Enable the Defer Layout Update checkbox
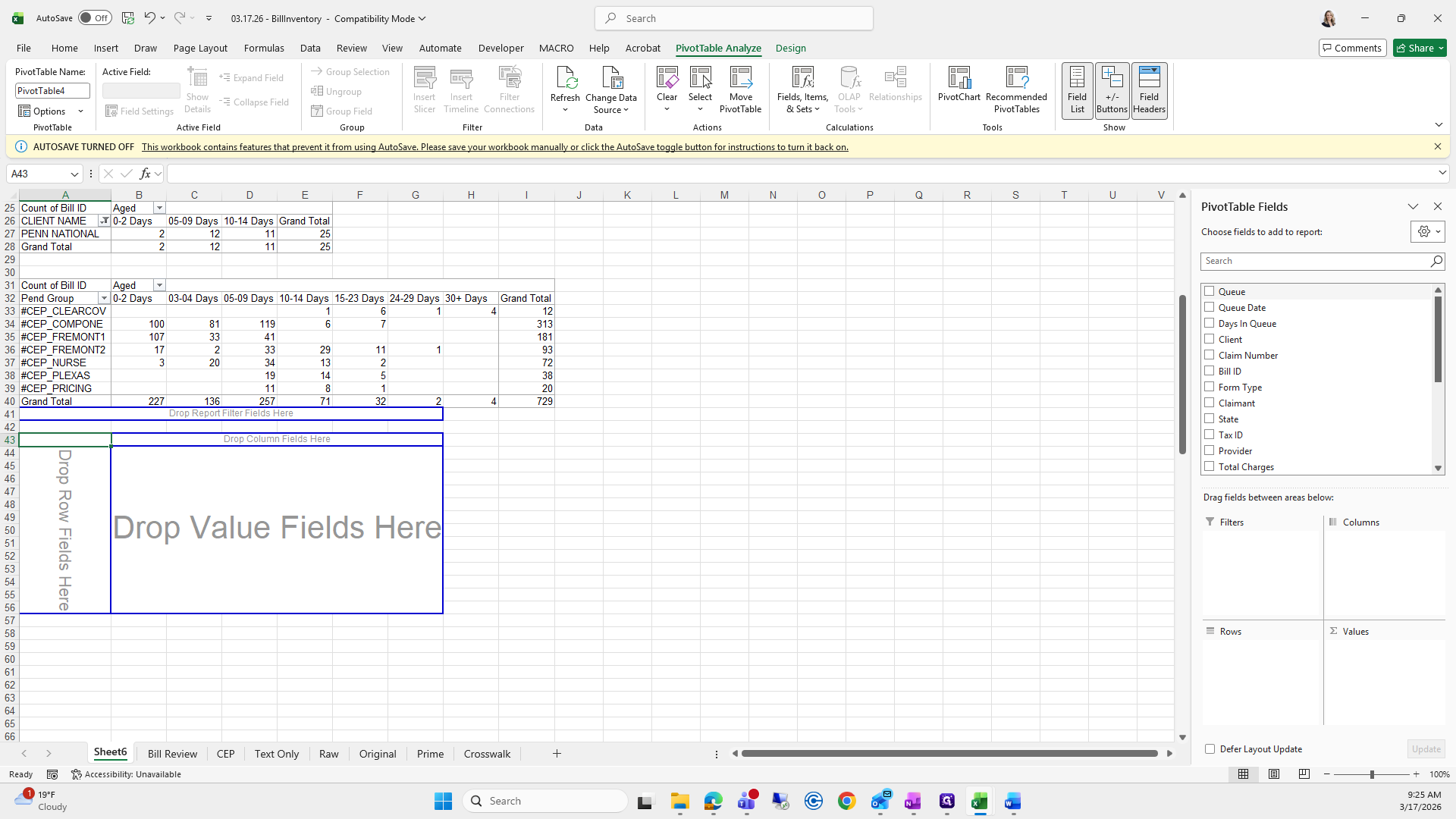 click(1210, 749)
